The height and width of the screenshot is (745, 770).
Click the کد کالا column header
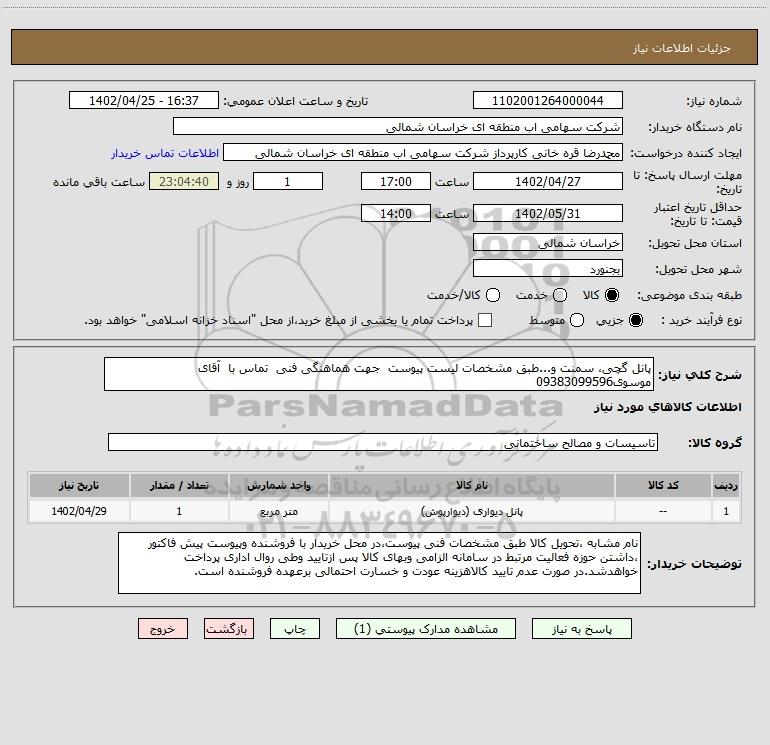coord(663,486)
